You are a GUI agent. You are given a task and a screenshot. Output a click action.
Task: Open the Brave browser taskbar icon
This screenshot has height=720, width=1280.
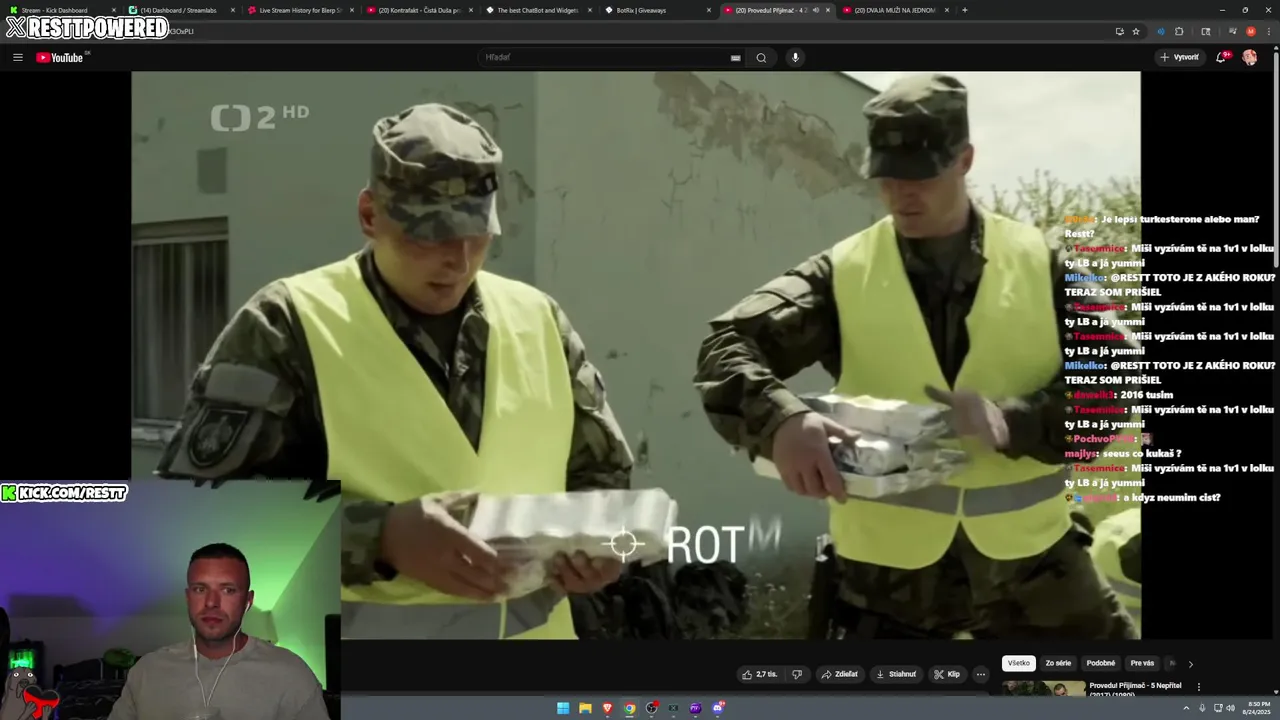(607, 708)
